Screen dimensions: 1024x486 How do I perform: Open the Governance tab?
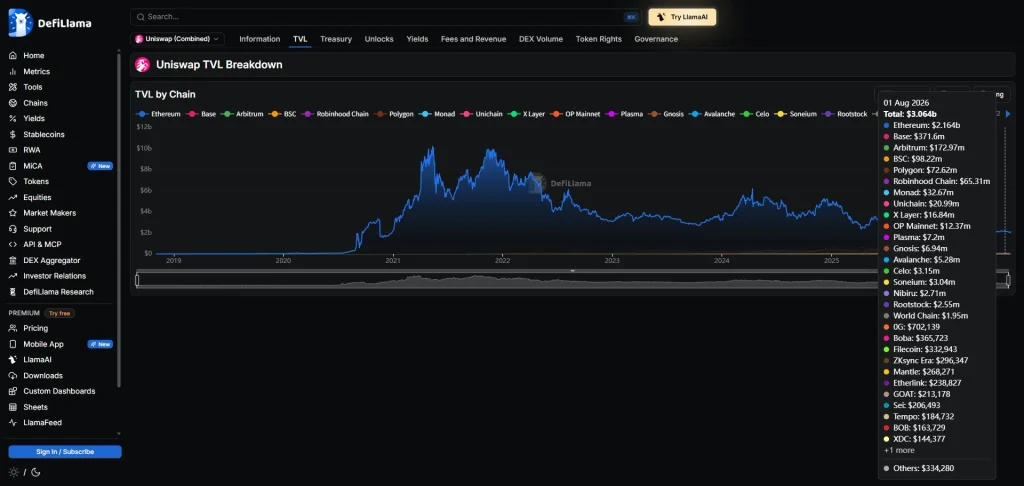(656, 39)
